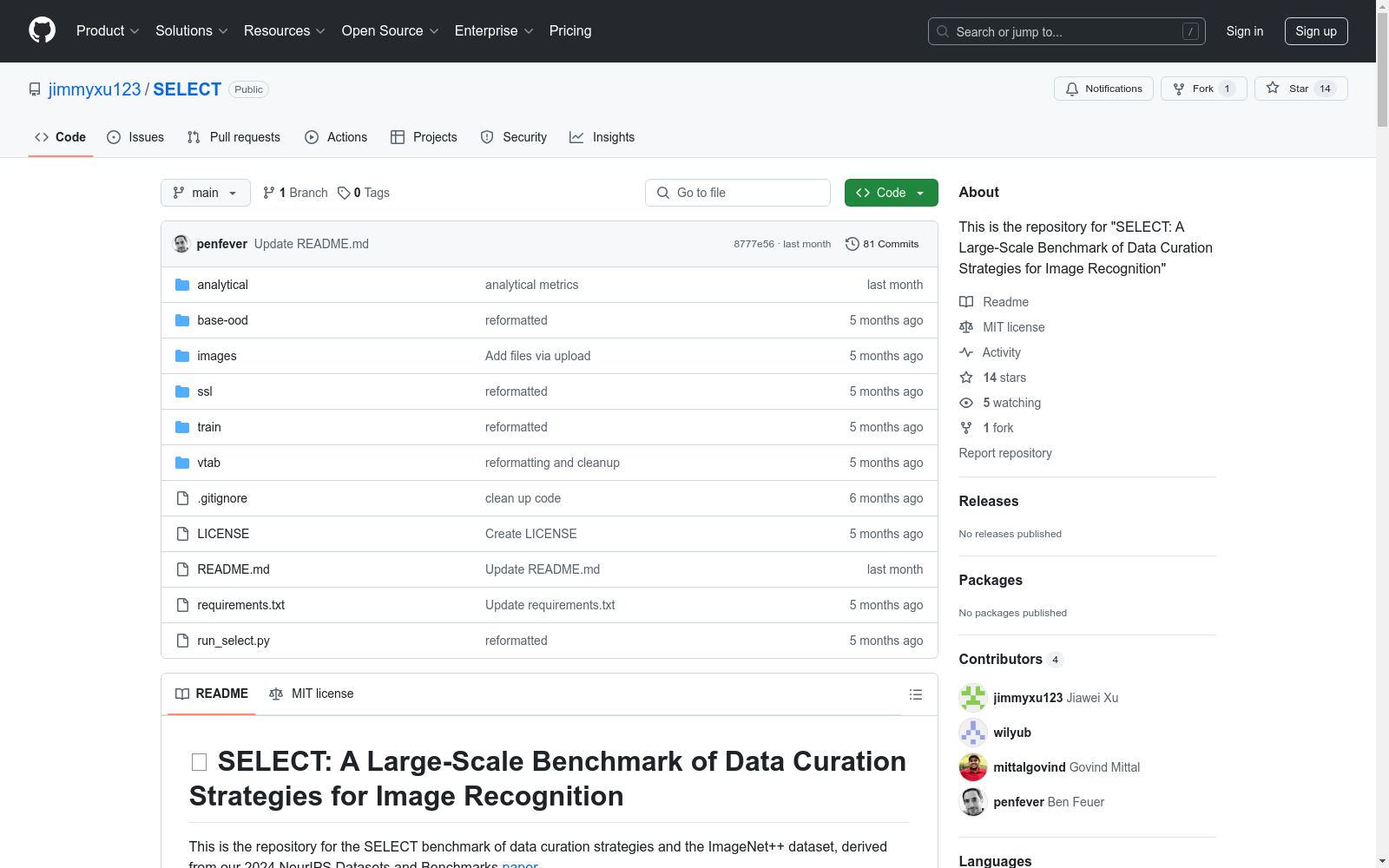The width and height of the screenshot is (1389, 868).
Task: Select the MIT license tab above the readme
Action: click(x=312, y=694)
